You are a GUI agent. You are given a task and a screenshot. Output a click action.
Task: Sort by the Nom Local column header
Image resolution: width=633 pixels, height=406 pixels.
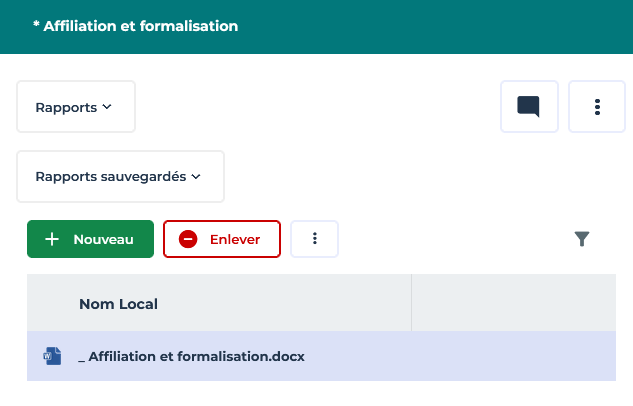[118, 304]
